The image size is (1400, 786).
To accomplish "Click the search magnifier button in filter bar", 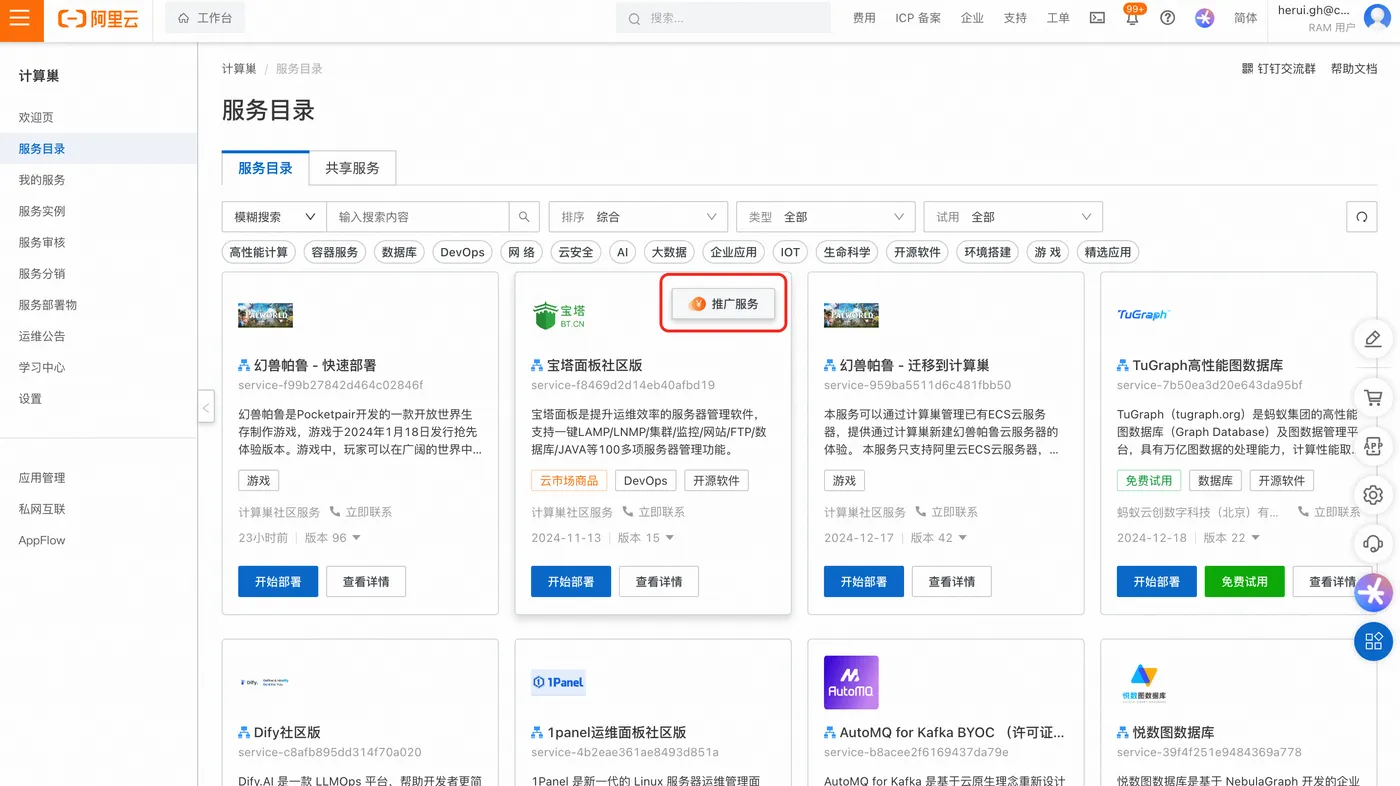I will [524, 217].
